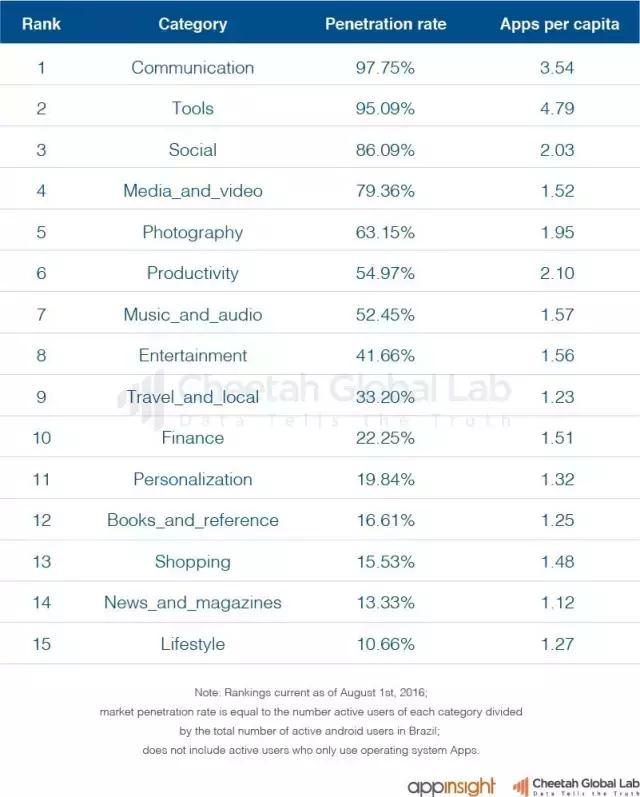Select the Music_and_audio category cell
Viewport: 640px width, 797px height.
coord(193,315)
